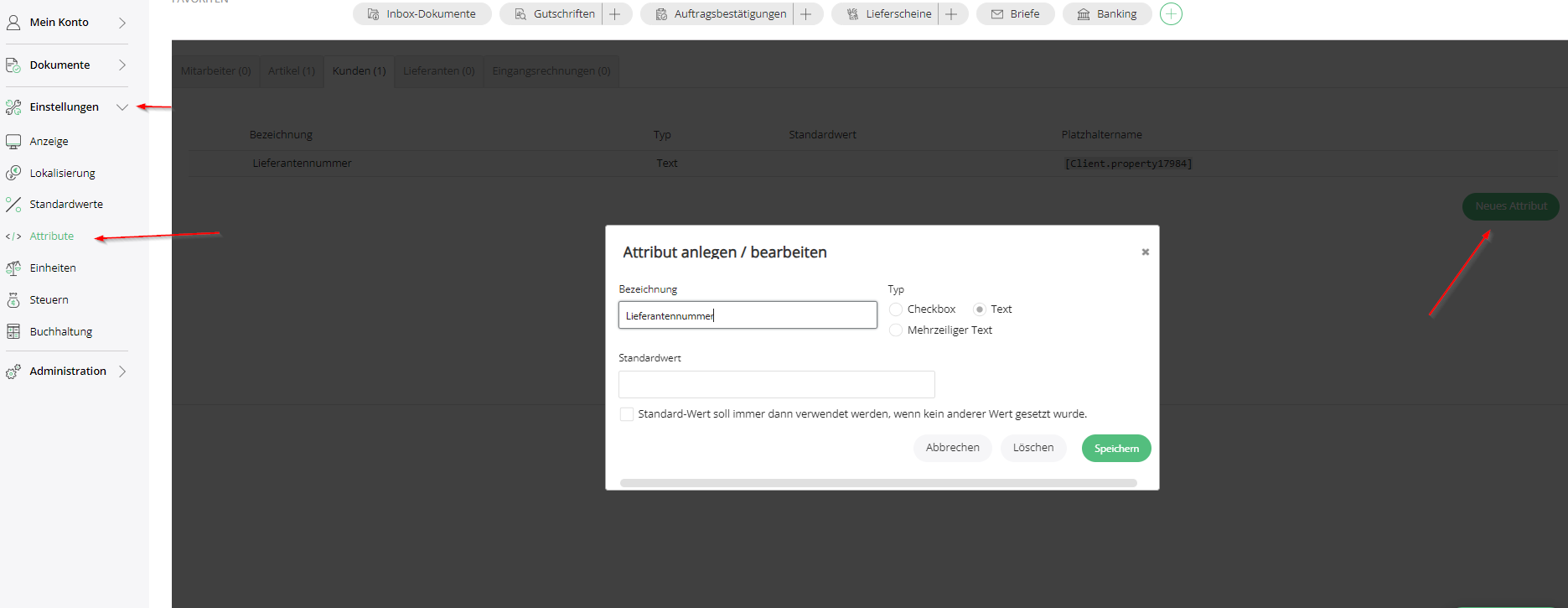Click the Löschen button
The height and width of the screenshot is (608, 1568).
tap(1033, 448)
